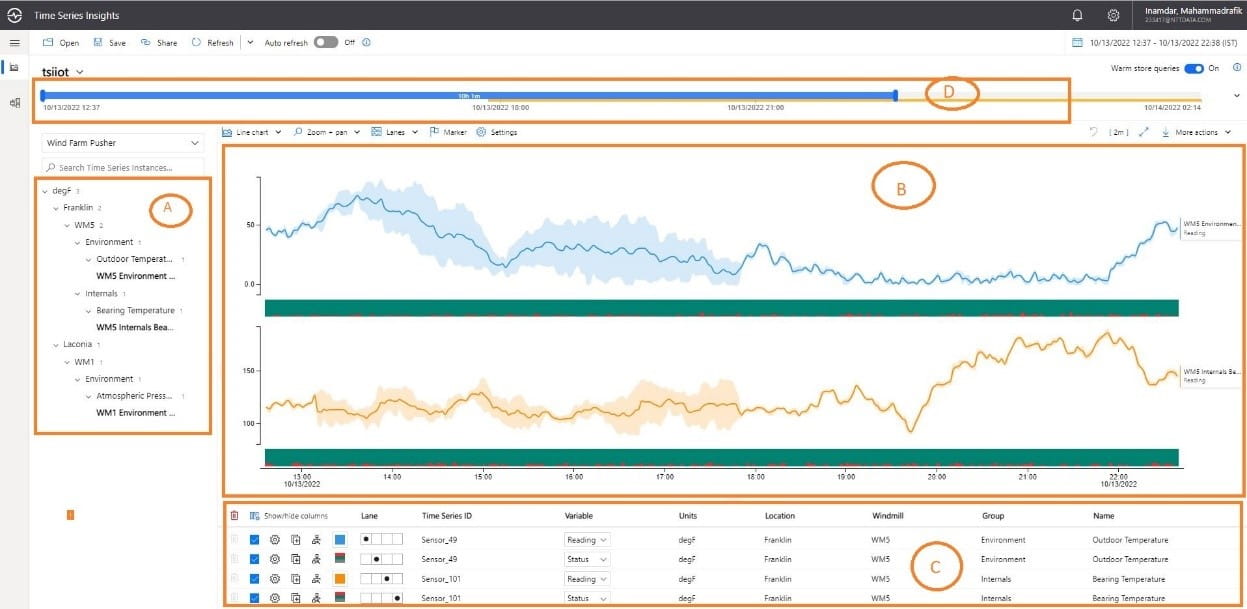Image resolution: width=1247 pixels, height=609 pixels.
Task: Click the red-green swatch for Sensor_49 Status
Action: (x=340, y=558)
